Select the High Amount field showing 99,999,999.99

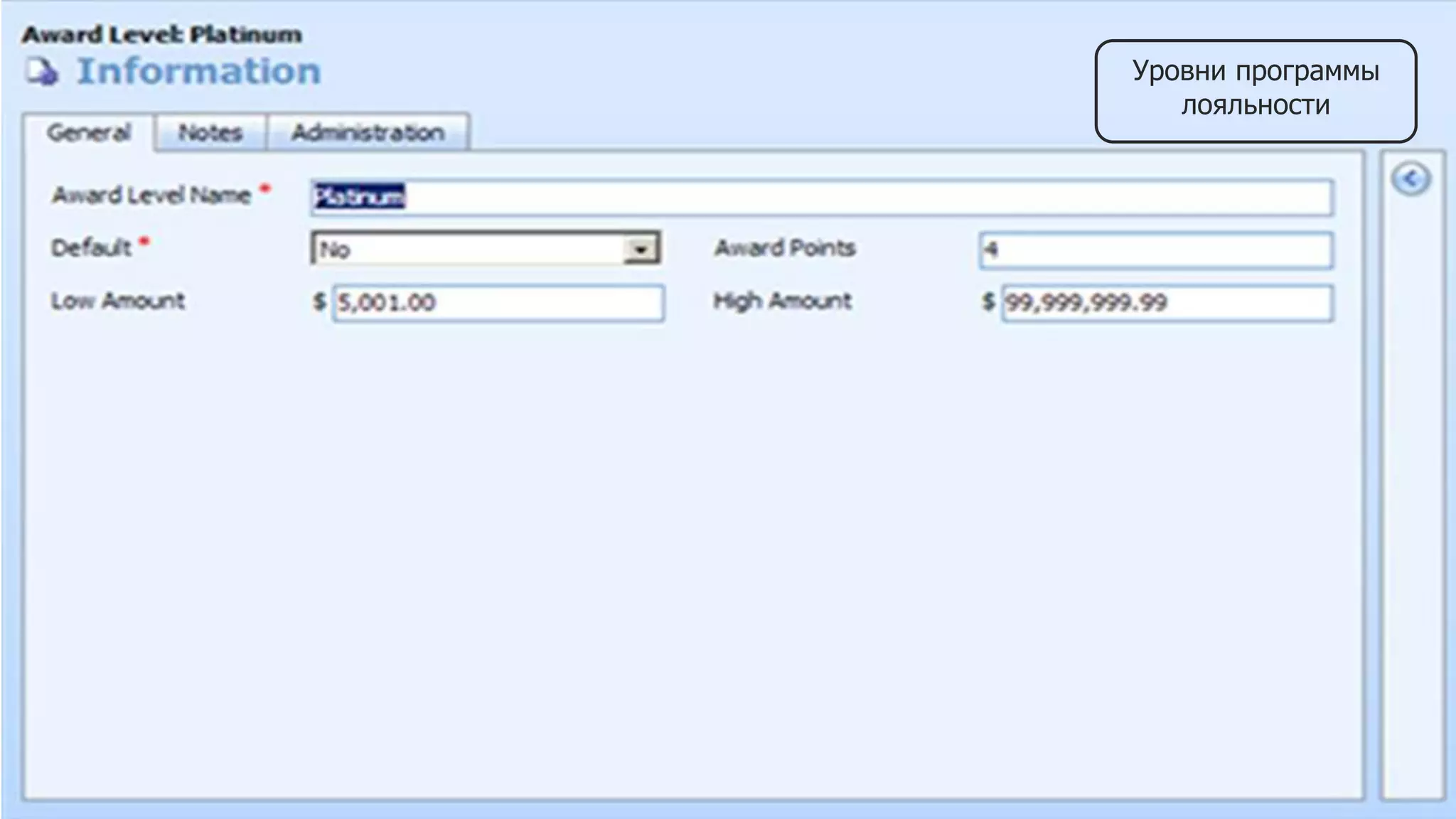coord(1166,304)
